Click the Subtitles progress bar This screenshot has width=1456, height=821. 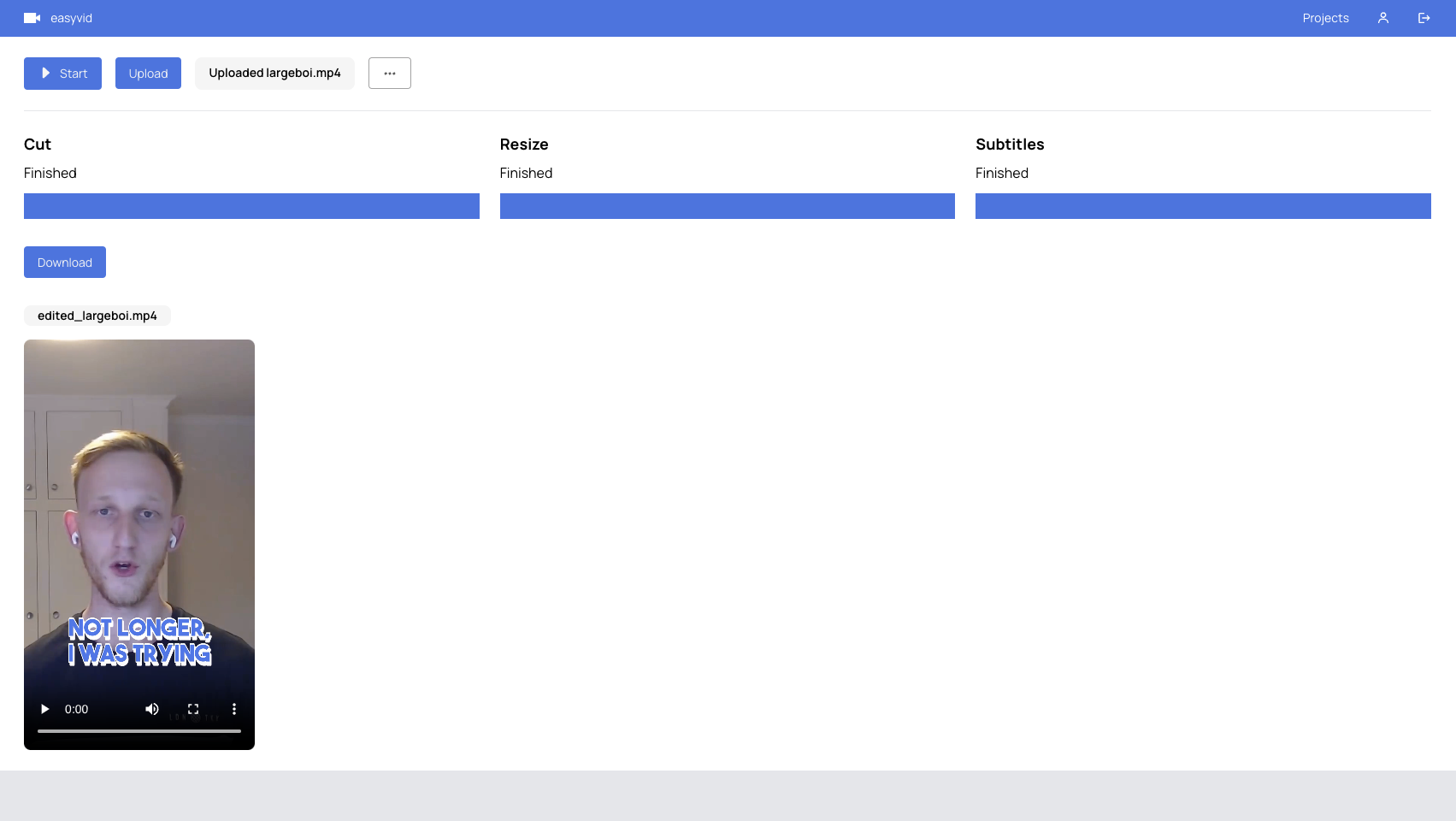[x=1203, y=206]
